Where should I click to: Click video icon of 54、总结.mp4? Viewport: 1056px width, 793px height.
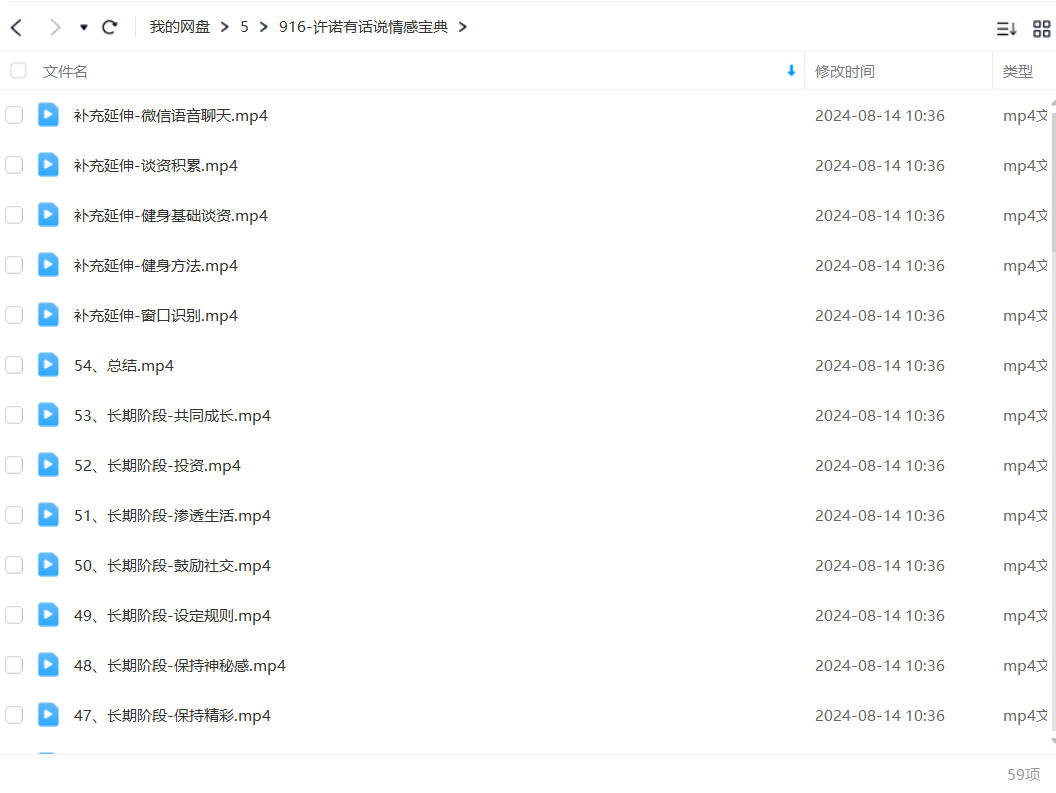[x=48, y=365]
